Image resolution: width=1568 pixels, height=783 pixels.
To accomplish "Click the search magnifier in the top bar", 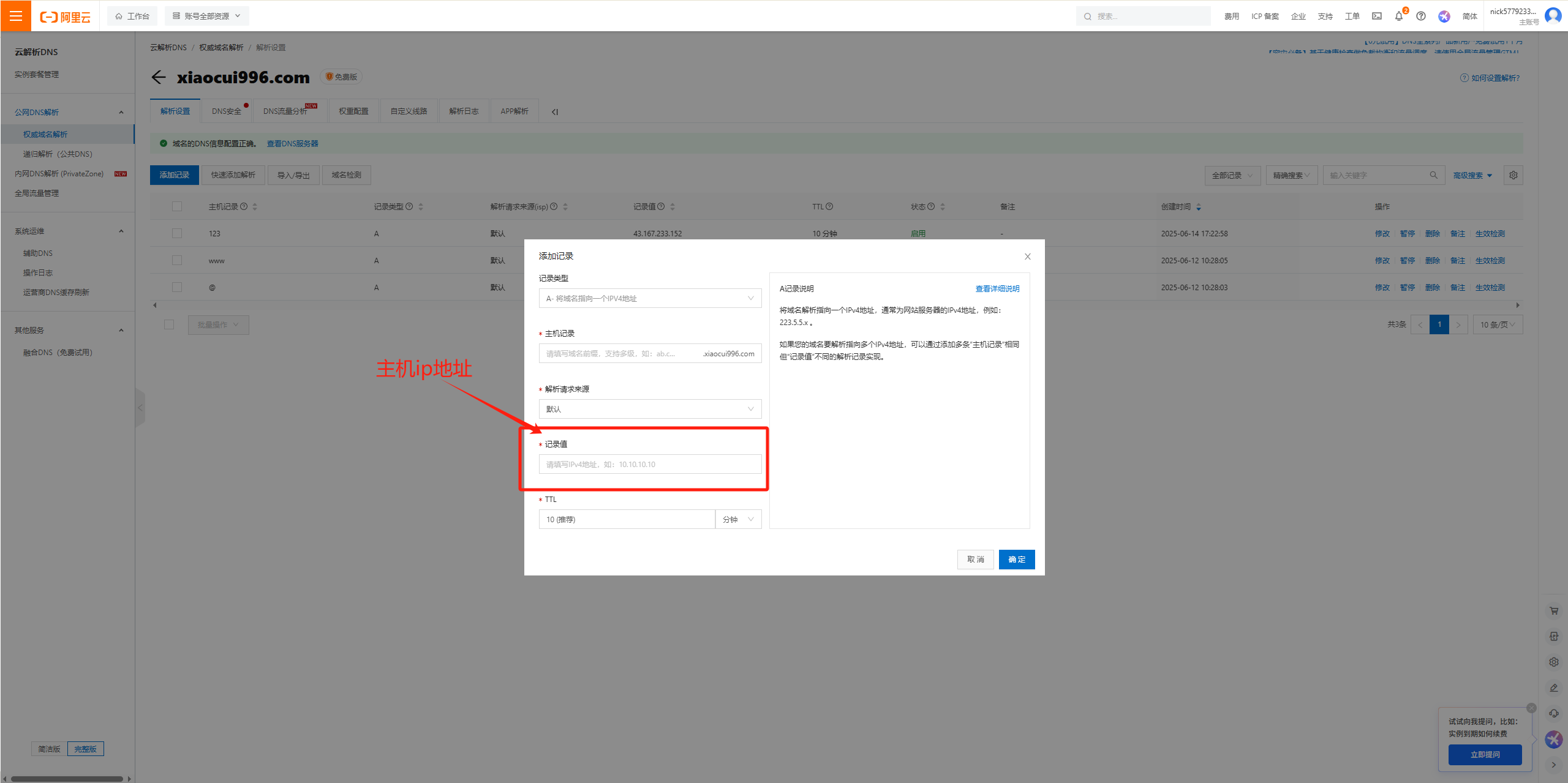I will pos(1087,16).
